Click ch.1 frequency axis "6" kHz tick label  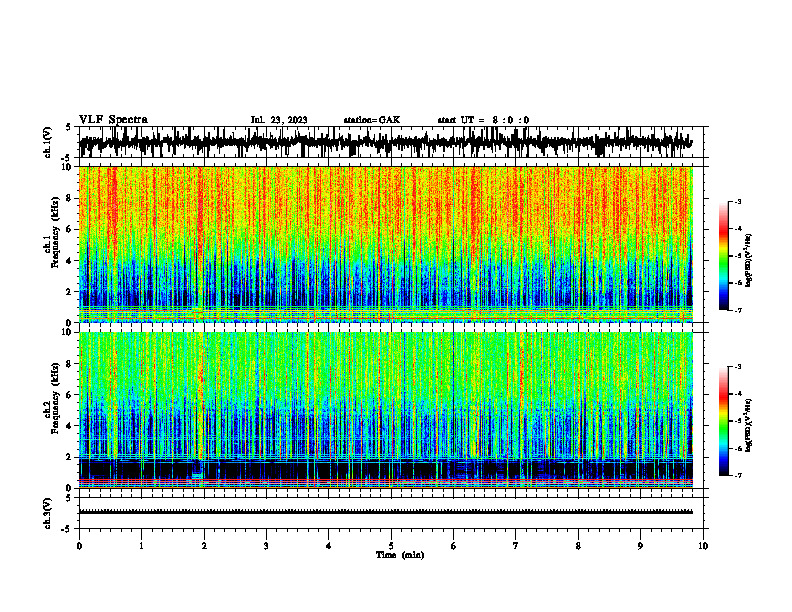69,229
